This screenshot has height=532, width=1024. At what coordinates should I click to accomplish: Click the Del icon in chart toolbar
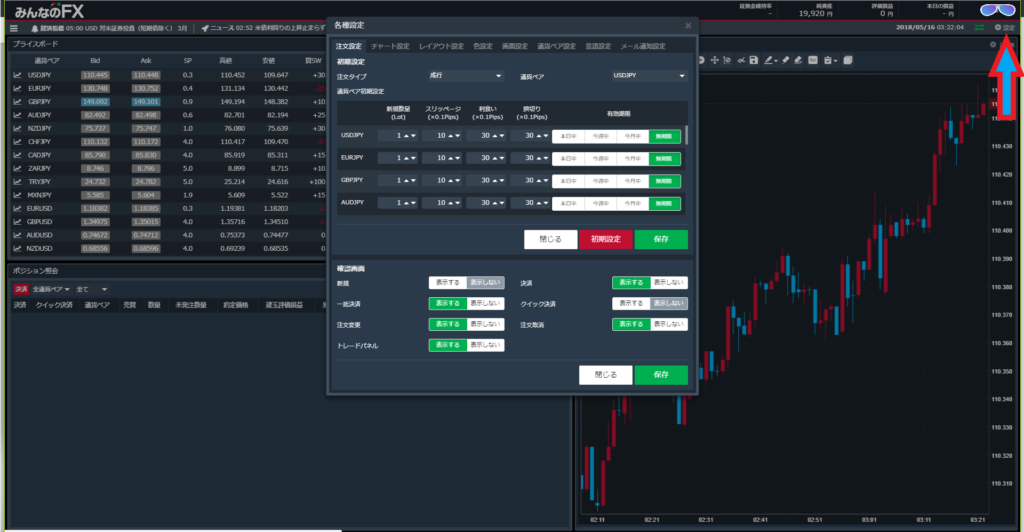click(x=812, y=60)
